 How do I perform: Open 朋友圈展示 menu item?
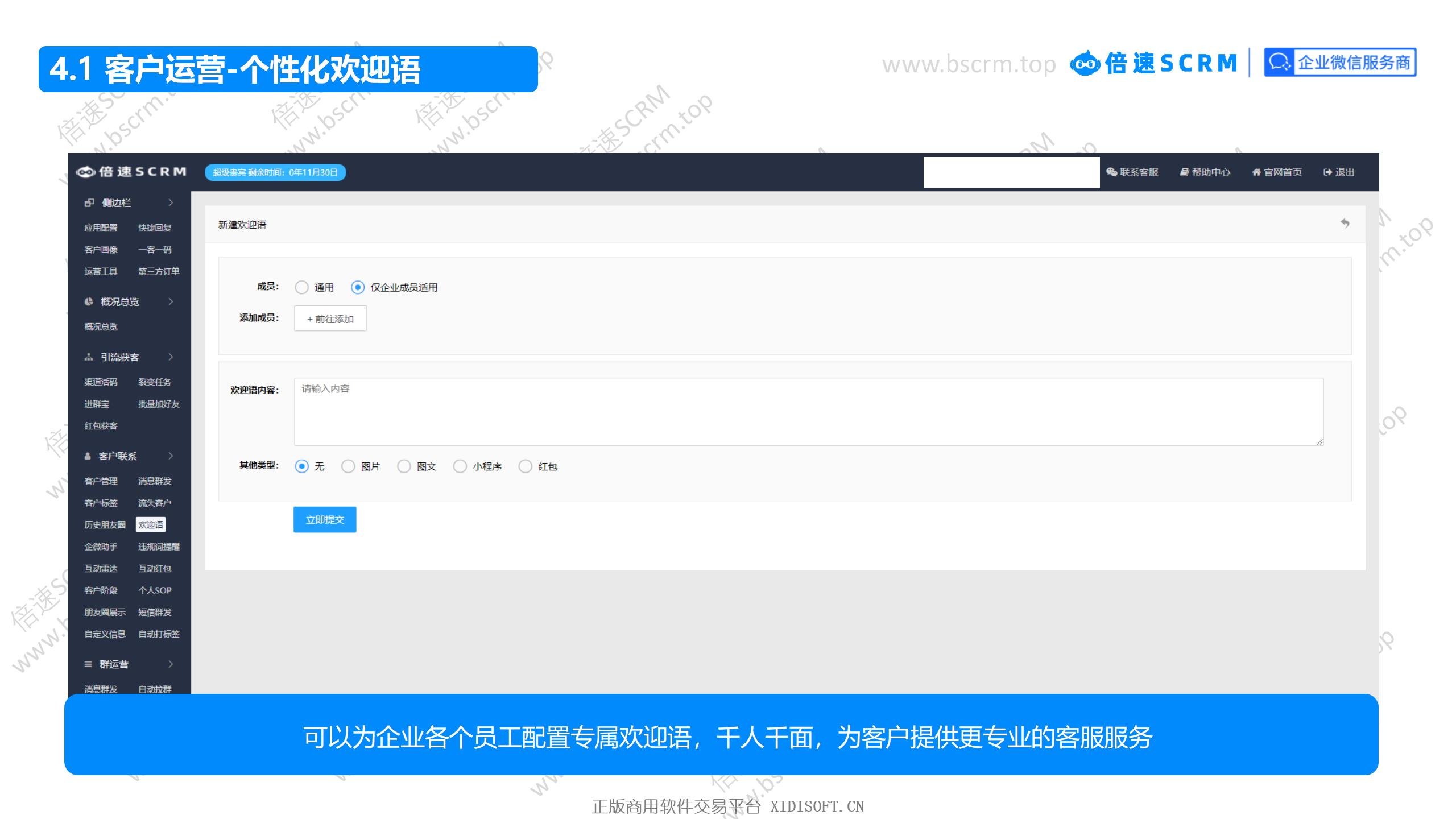tap(105, 612)
